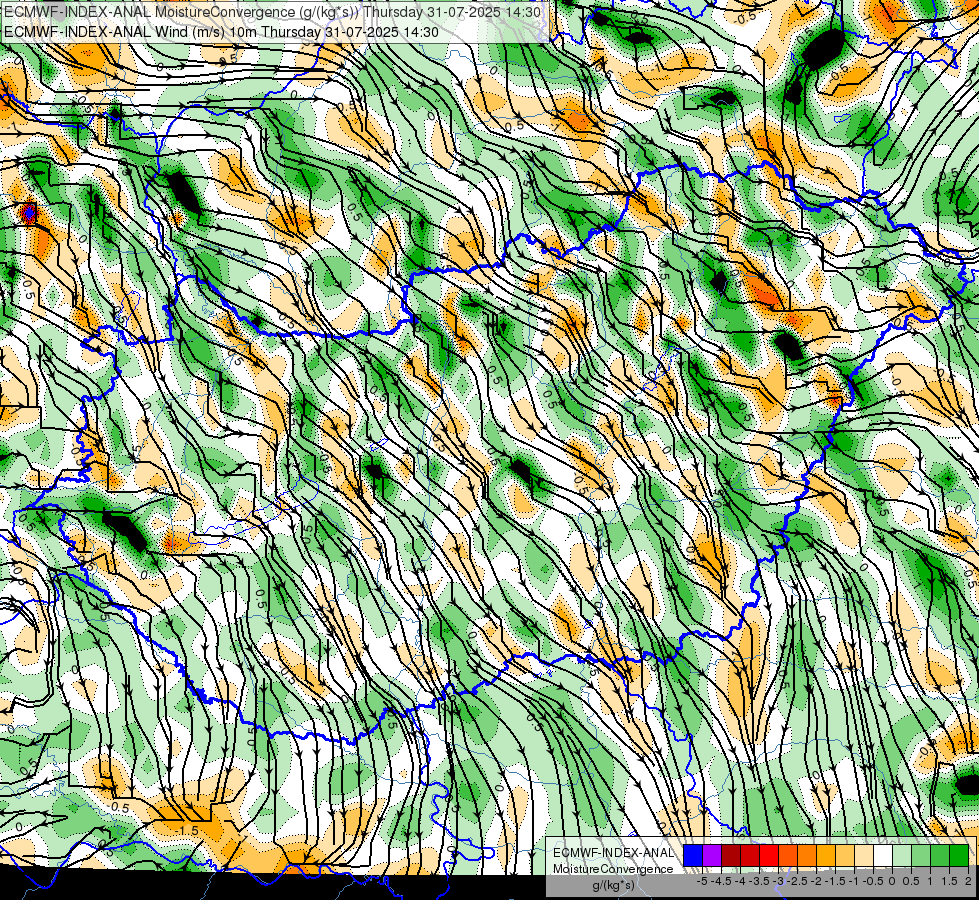Click the Wind (m/s) 10m title line
979x900 pixels.
point(221,31)
